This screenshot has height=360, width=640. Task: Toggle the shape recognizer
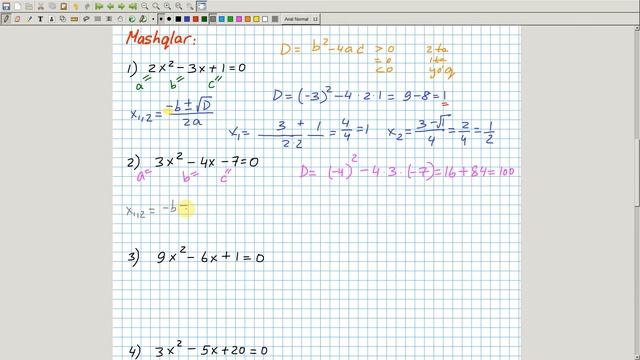tap(63, 19)
